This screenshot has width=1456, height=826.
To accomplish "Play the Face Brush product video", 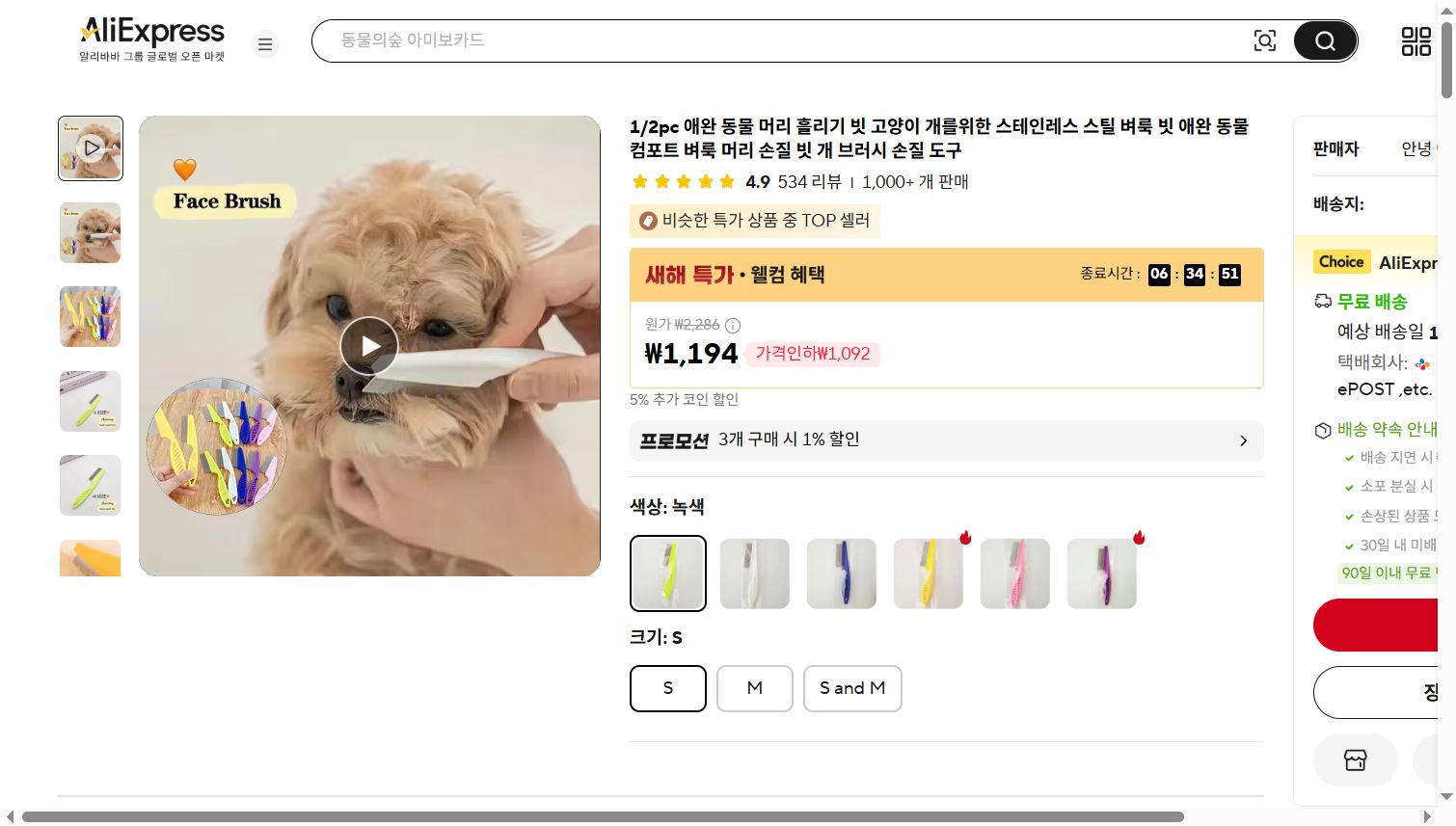I will click(x=368, y=345).
